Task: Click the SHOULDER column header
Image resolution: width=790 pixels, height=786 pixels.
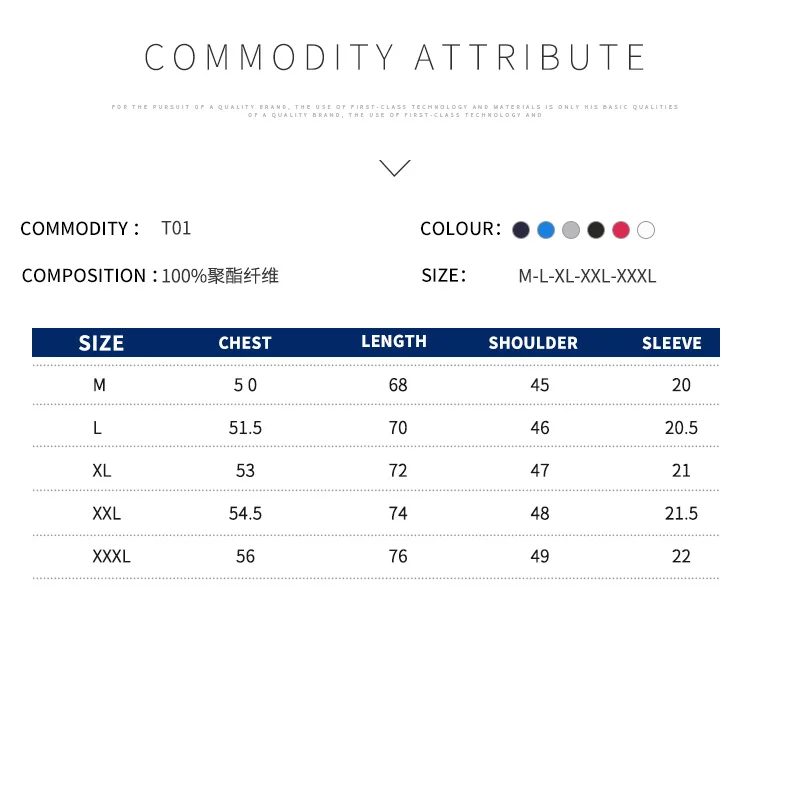Action: pos(533,343)
